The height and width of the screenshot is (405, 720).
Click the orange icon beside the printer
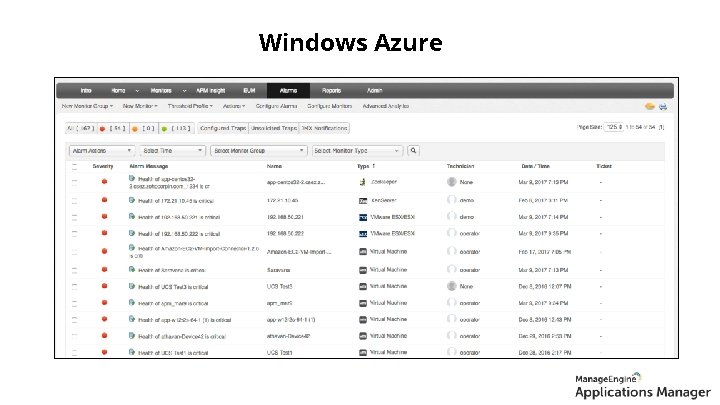click(x=649, y=107)
